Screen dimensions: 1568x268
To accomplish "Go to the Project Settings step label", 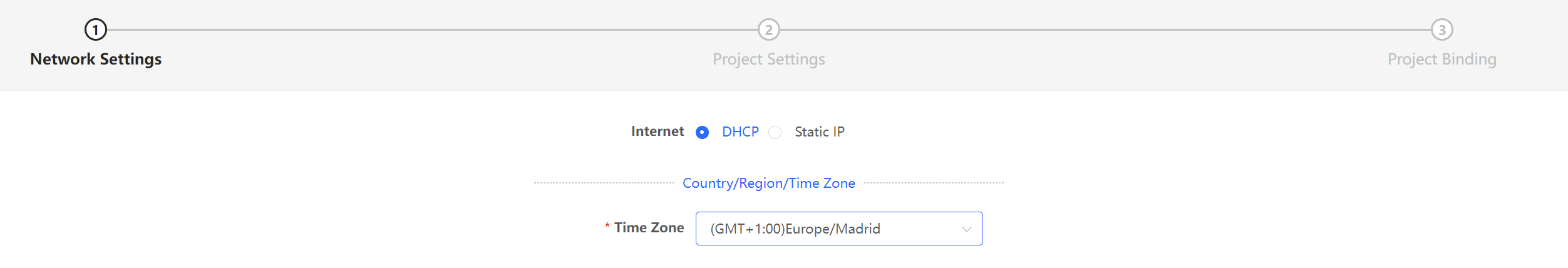I will 769,59.
